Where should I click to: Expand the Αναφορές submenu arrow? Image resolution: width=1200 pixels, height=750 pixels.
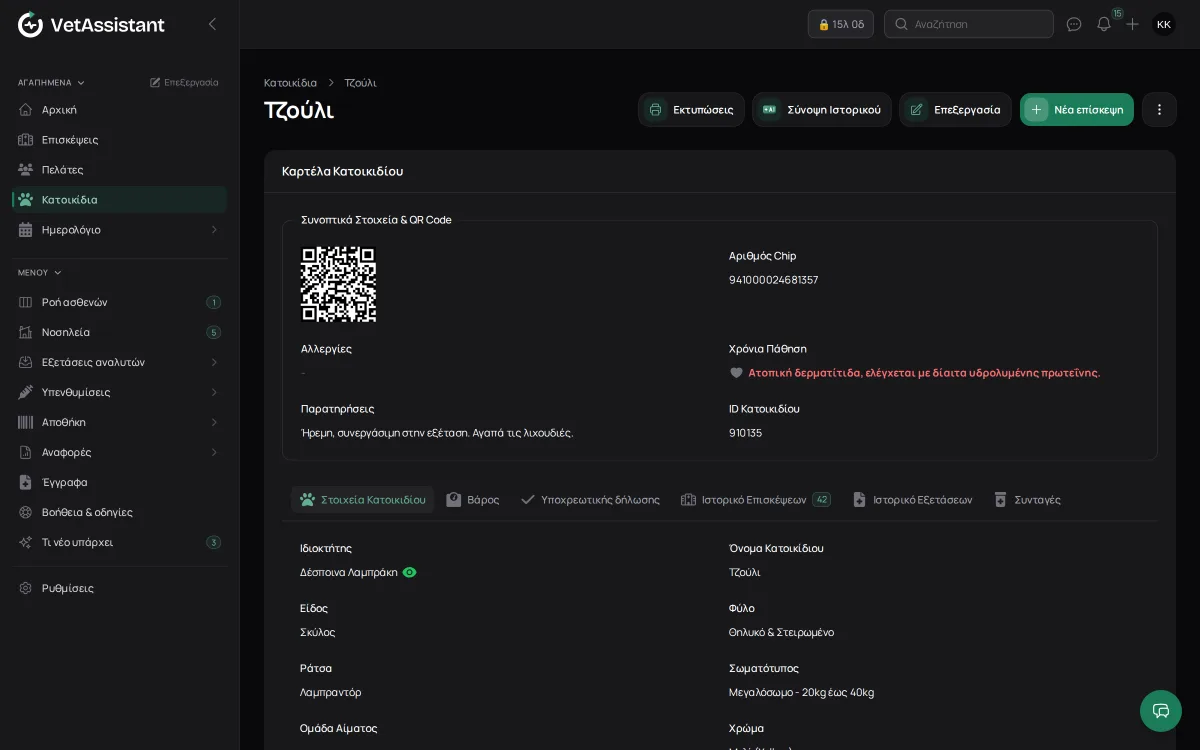click(x=214, y=452)
